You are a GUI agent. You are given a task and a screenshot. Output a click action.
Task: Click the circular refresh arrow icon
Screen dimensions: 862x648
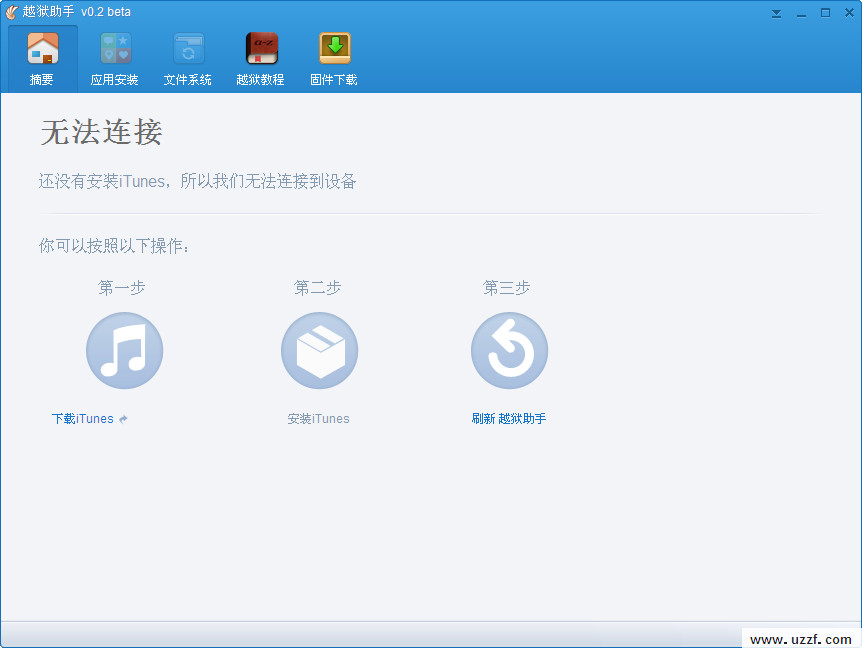pyautogui.click(x=510, y=350)
